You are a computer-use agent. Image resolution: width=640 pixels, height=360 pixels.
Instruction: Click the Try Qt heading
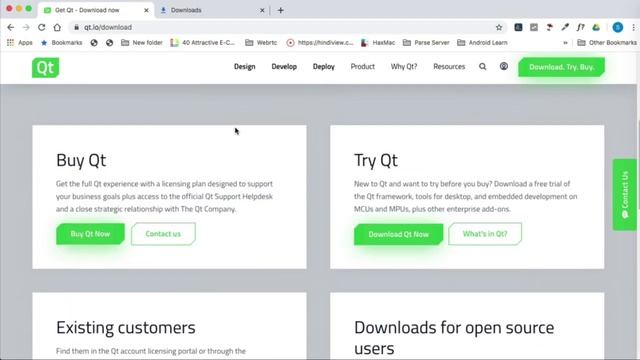376,160
